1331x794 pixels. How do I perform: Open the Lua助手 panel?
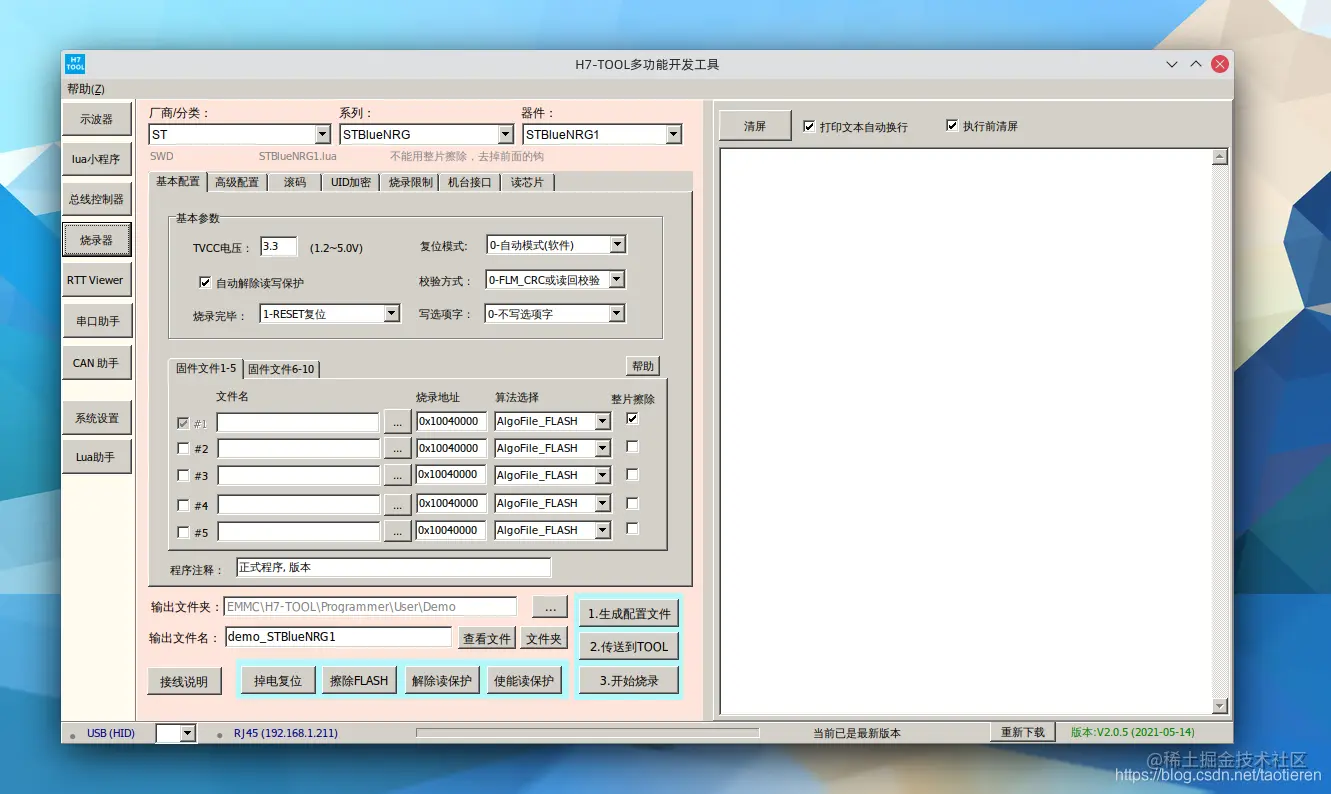(x=97, y=457)
